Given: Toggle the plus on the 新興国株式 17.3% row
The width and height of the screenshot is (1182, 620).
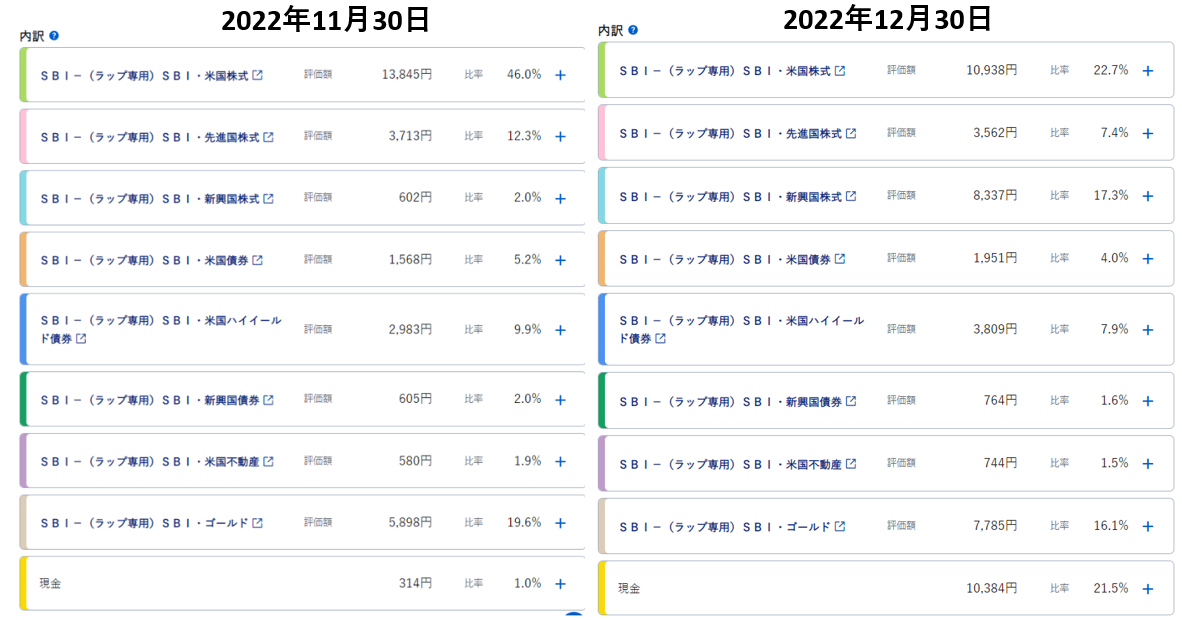Looking at the screenshot, I should click(x=1147, y=196).
